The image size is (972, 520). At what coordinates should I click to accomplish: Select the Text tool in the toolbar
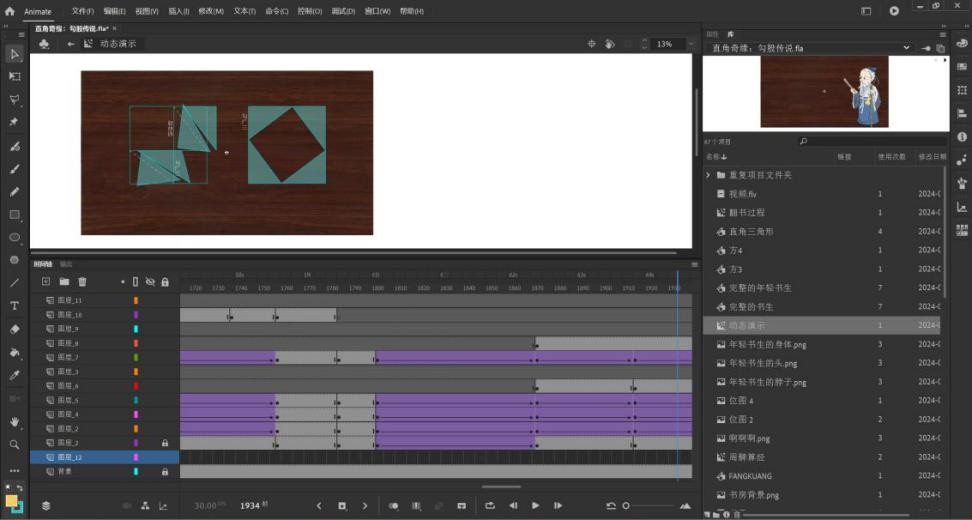[14, 306]
